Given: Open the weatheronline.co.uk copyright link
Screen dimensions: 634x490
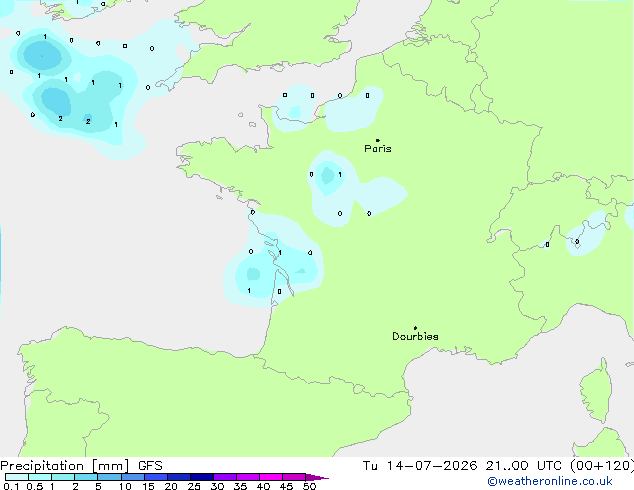Looking at the screenshot, I should click(550, 481).
